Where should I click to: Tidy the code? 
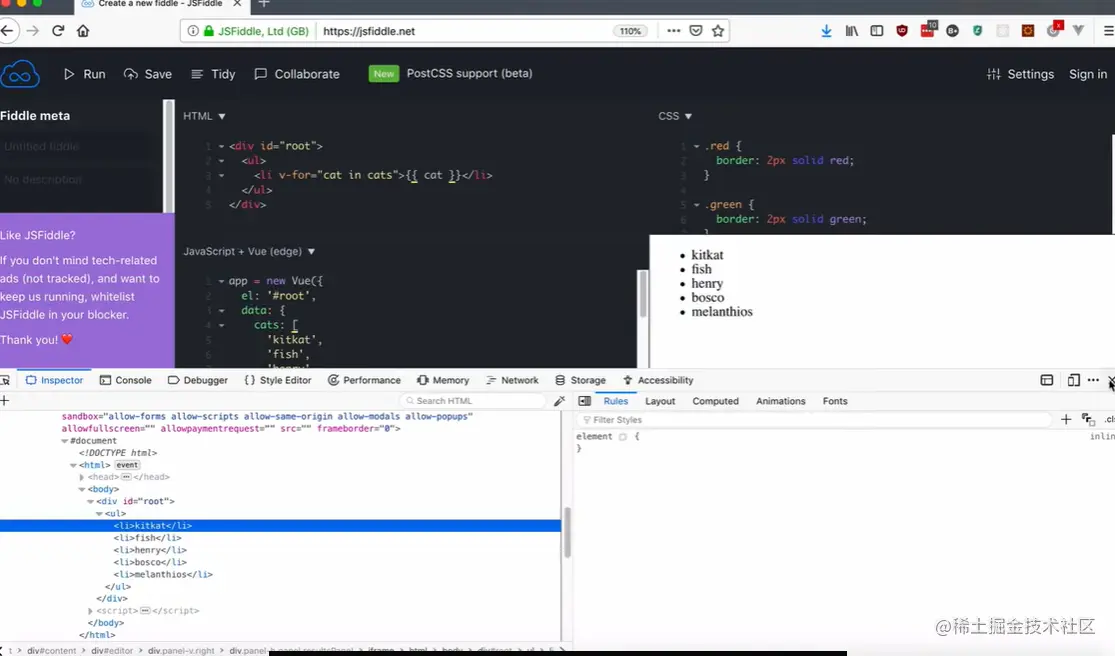click(213, 74)
